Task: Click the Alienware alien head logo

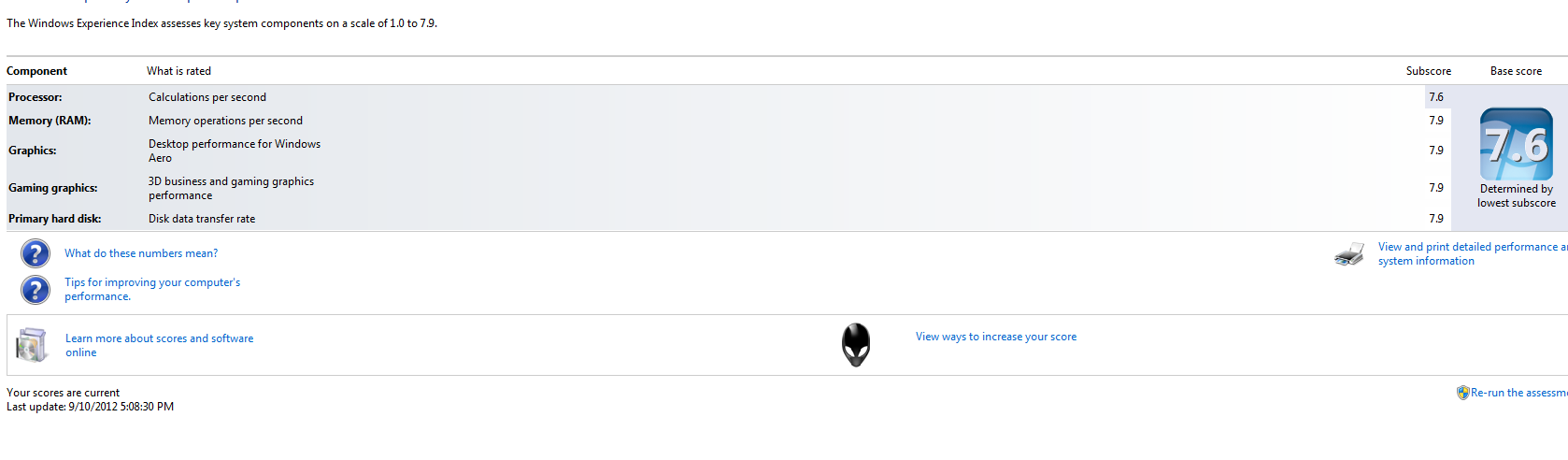Action: [856, 345]
